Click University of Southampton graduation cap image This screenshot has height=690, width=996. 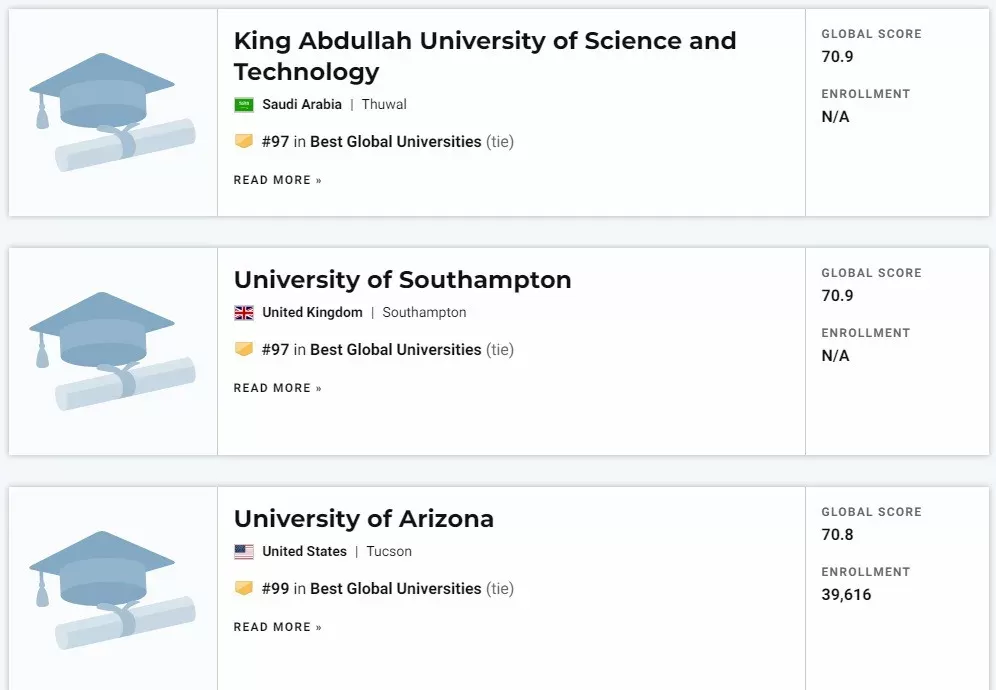(x=112, y=351)
